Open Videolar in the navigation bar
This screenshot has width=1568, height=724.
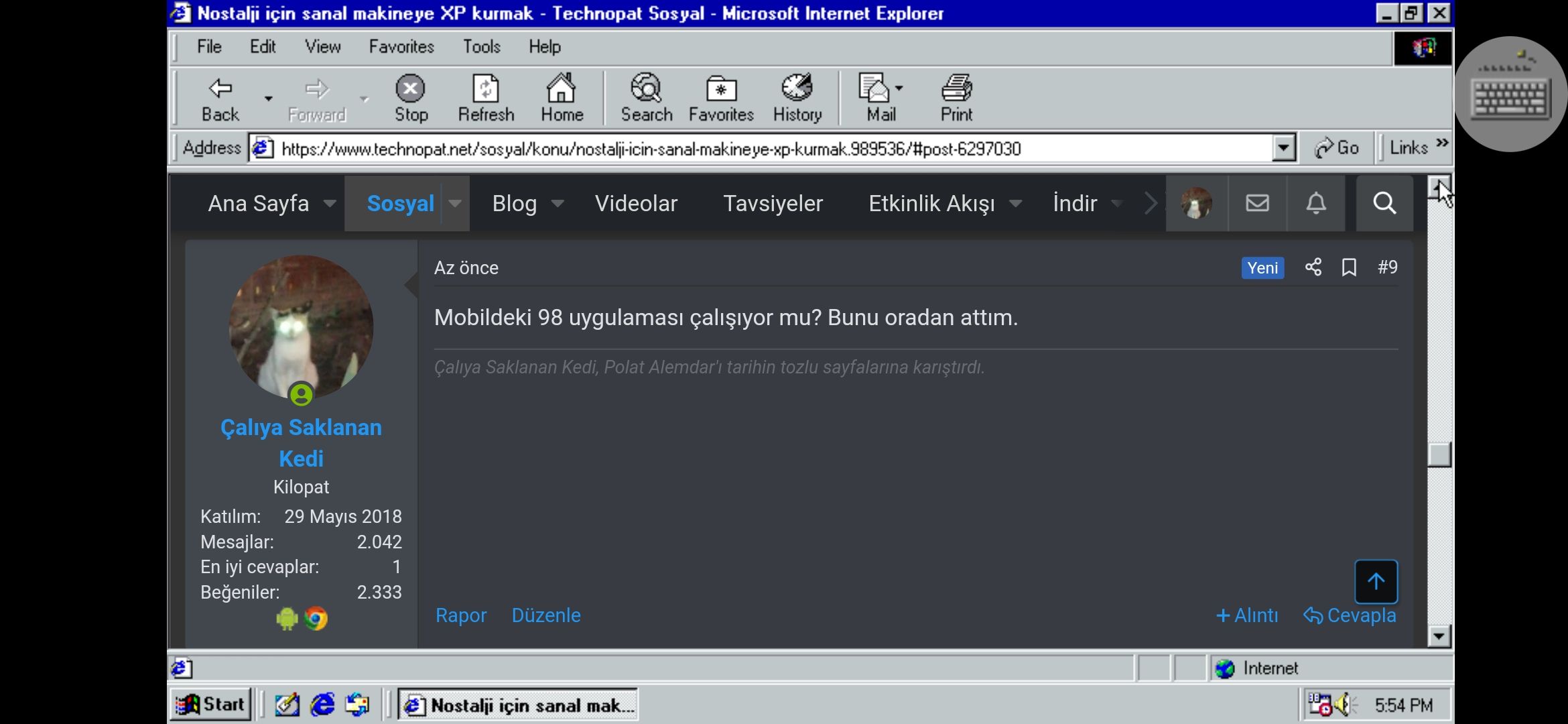coord(636,203)
